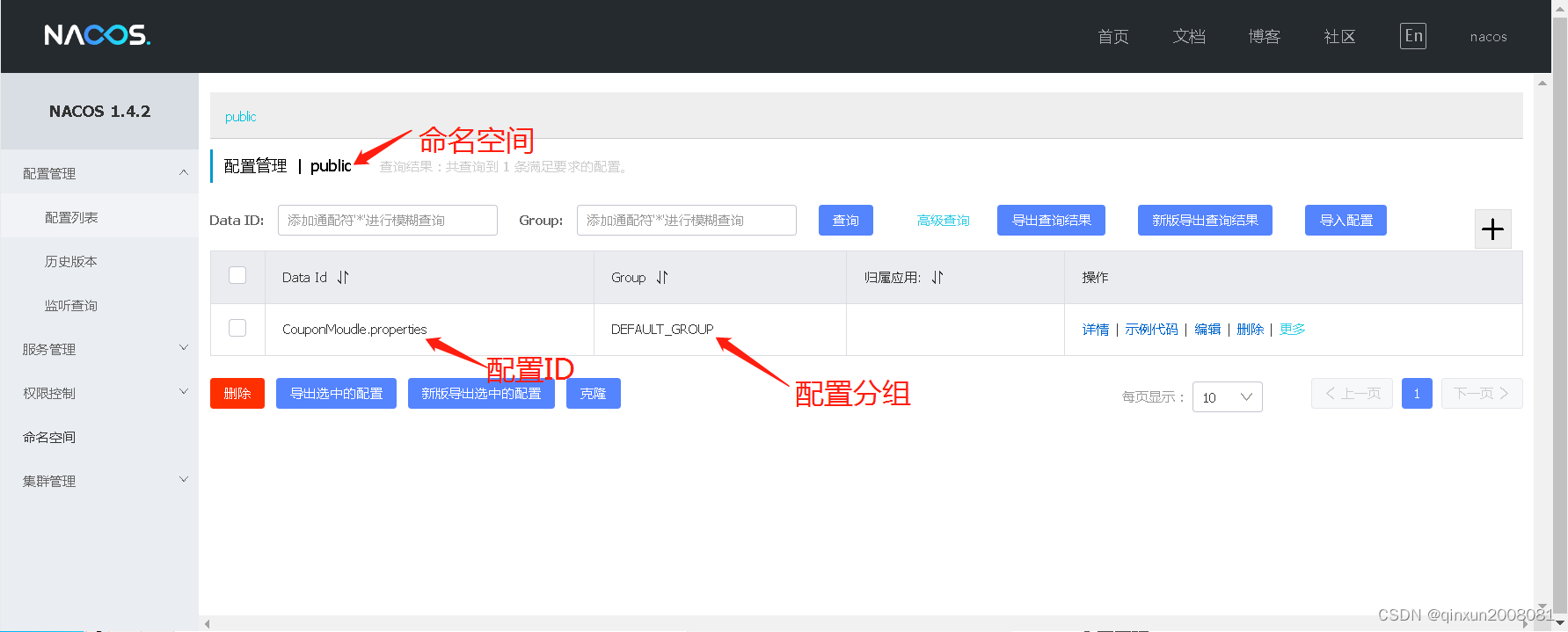Click 新版导出查询结果 button
This screenshot has height=632, width=1568.
pyautogui.click(x=1205, y=221)
